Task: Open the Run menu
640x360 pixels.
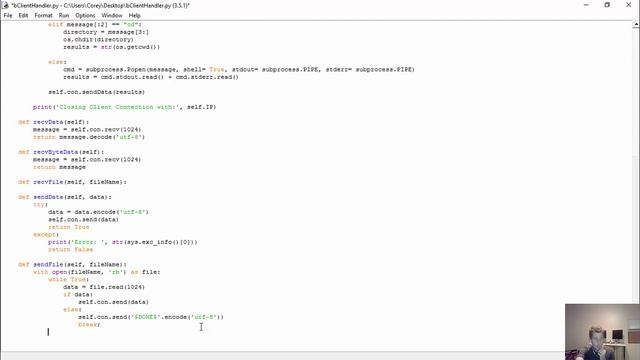Action: [x=64, y=15]
